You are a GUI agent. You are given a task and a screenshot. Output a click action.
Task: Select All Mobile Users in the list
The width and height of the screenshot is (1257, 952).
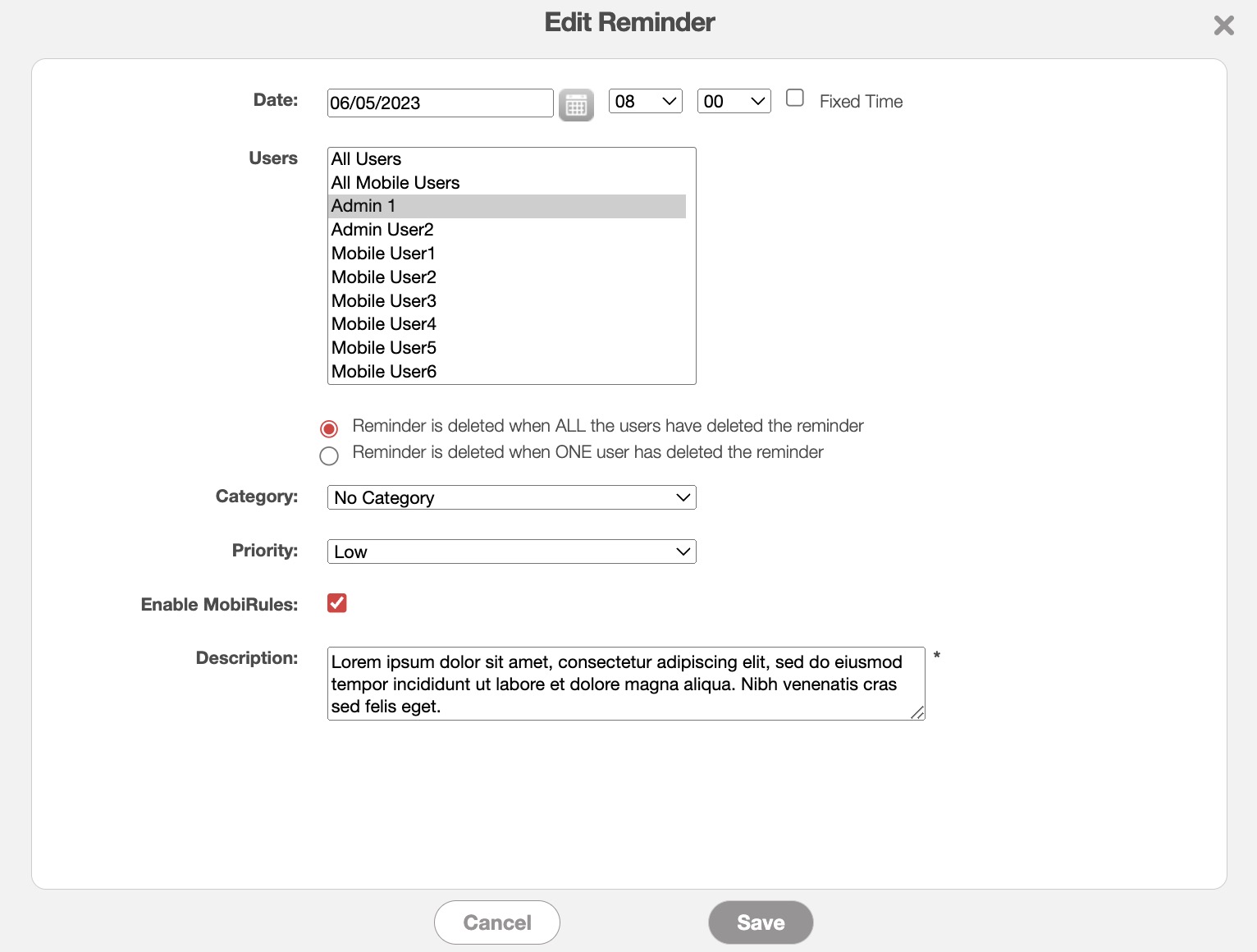click(395, 183)
